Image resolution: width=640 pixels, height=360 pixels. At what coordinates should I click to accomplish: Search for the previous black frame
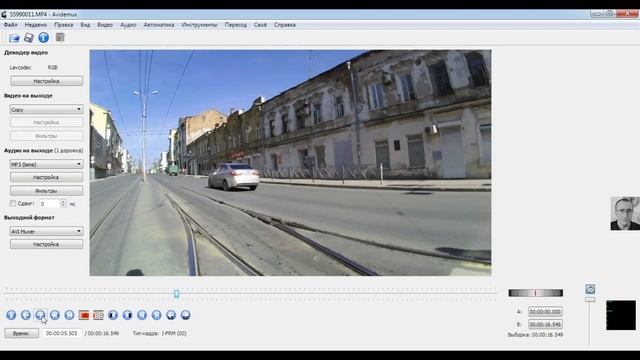[x=113, y=315]
